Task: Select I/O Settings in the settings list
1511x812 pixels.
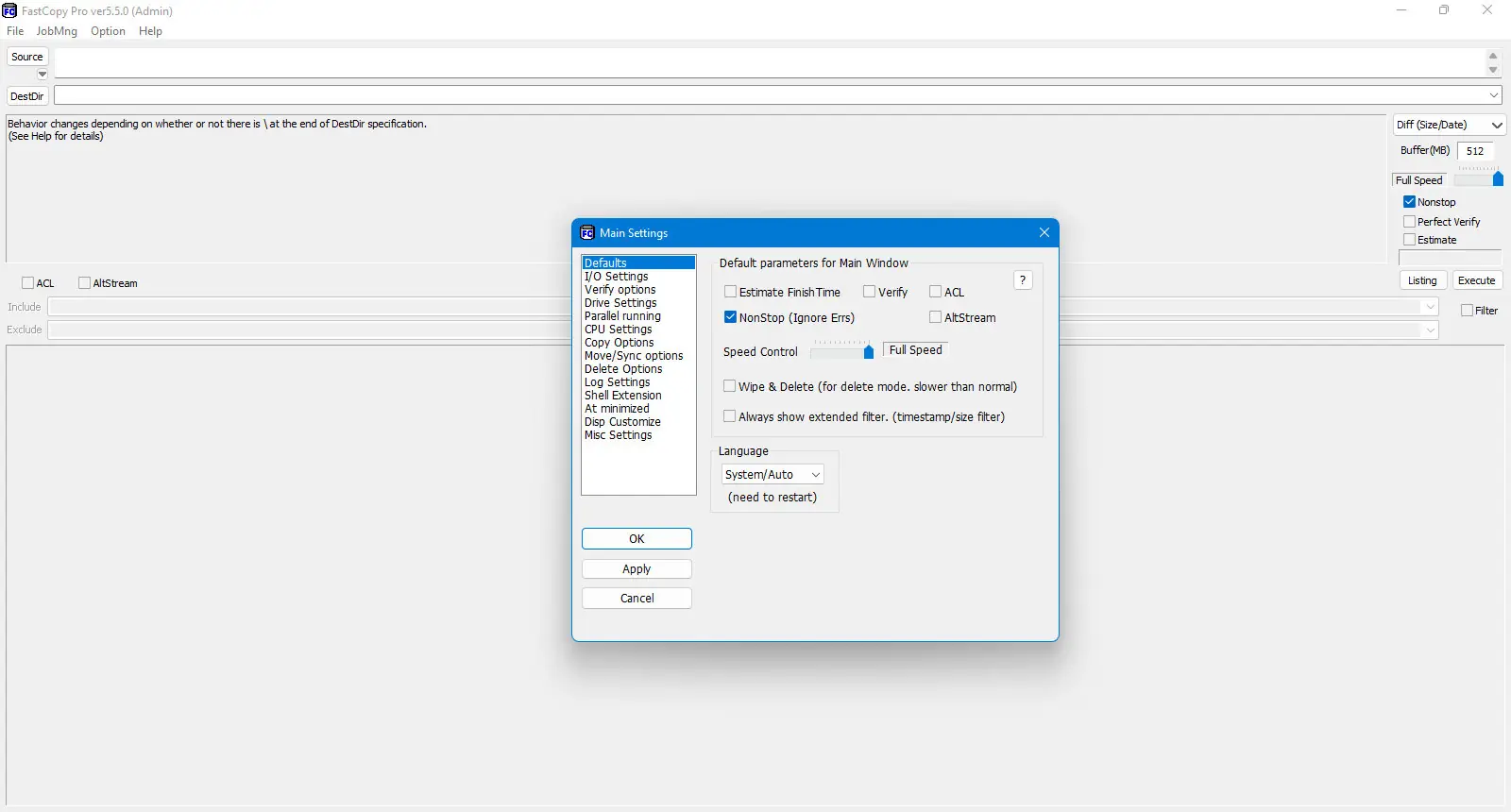Action: [638, 277]
